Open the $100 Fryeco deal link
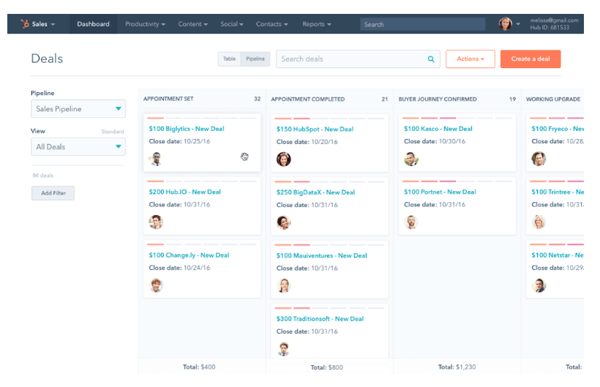This screenshot has height=387, width=600. pos(558,129)
